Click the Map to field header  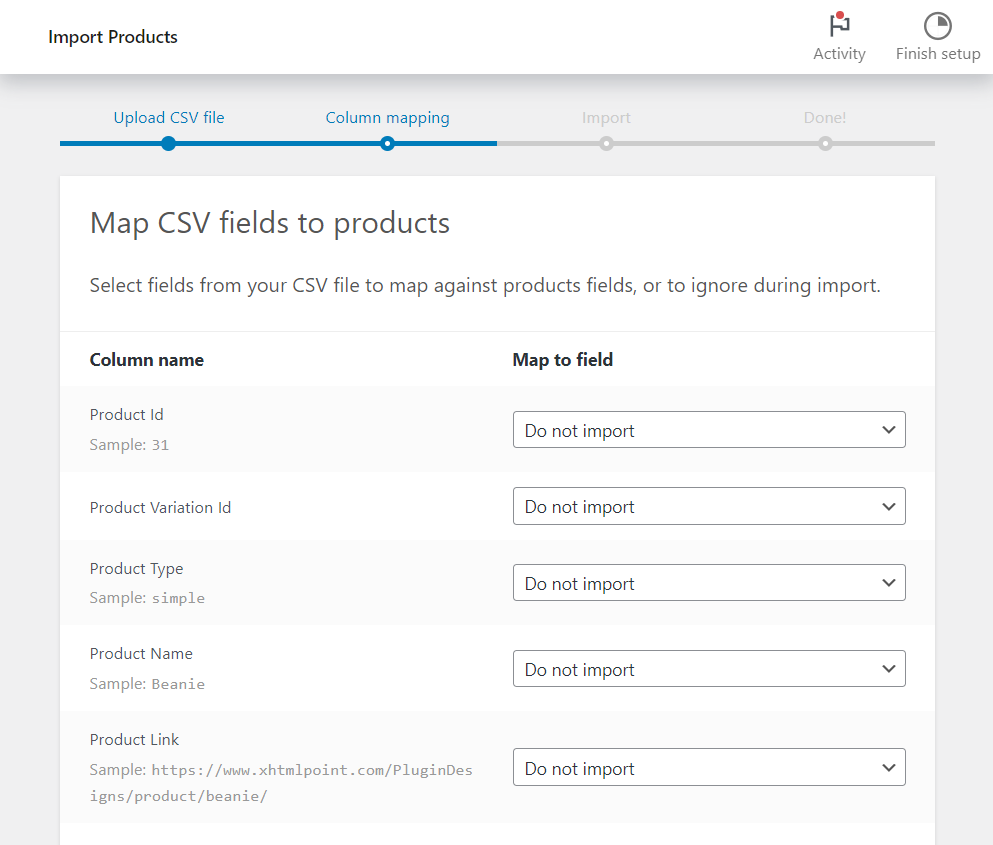(x=562, y=360)
